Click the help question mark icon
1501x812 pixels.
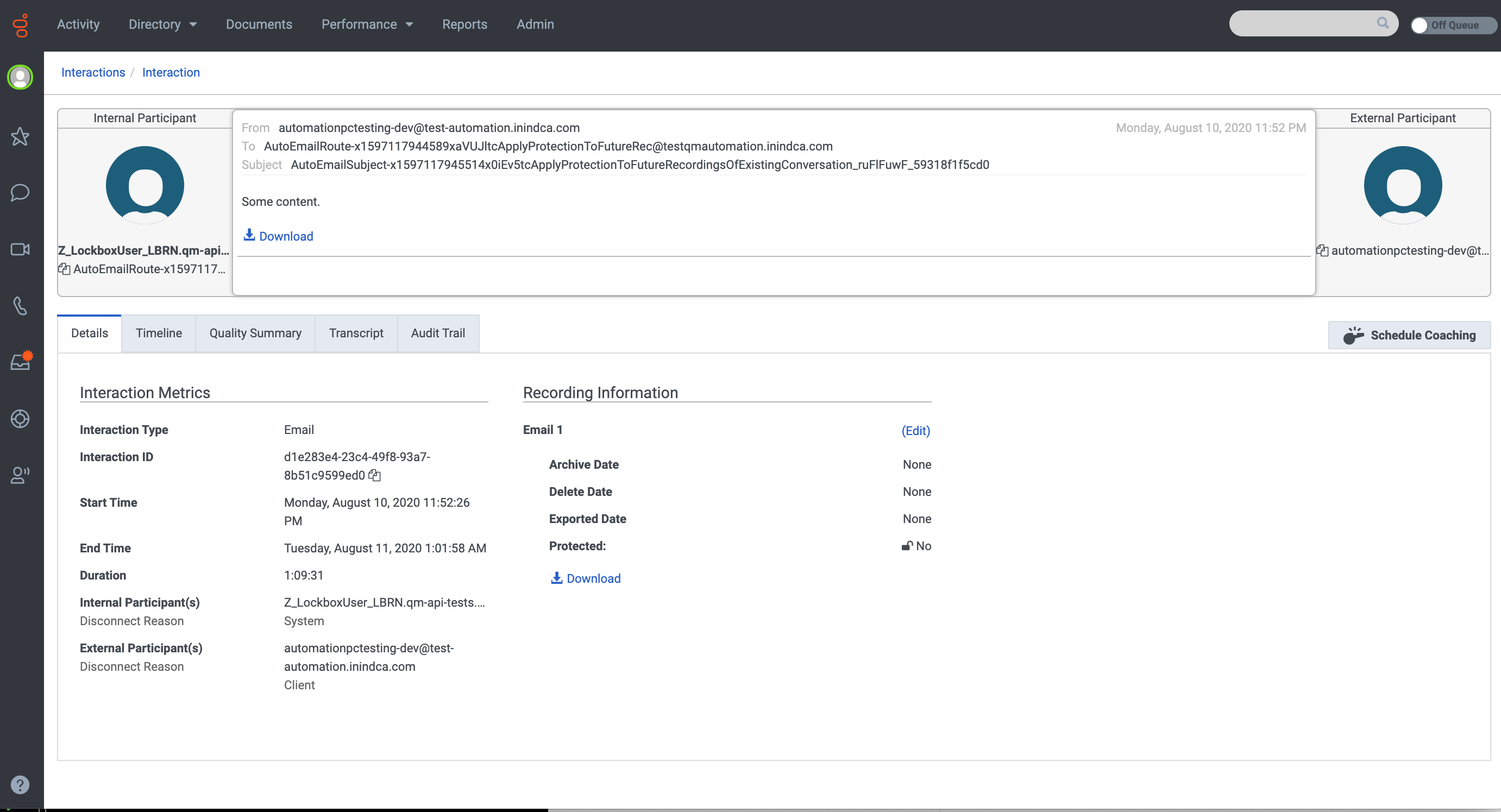click(x=20, y=785)
